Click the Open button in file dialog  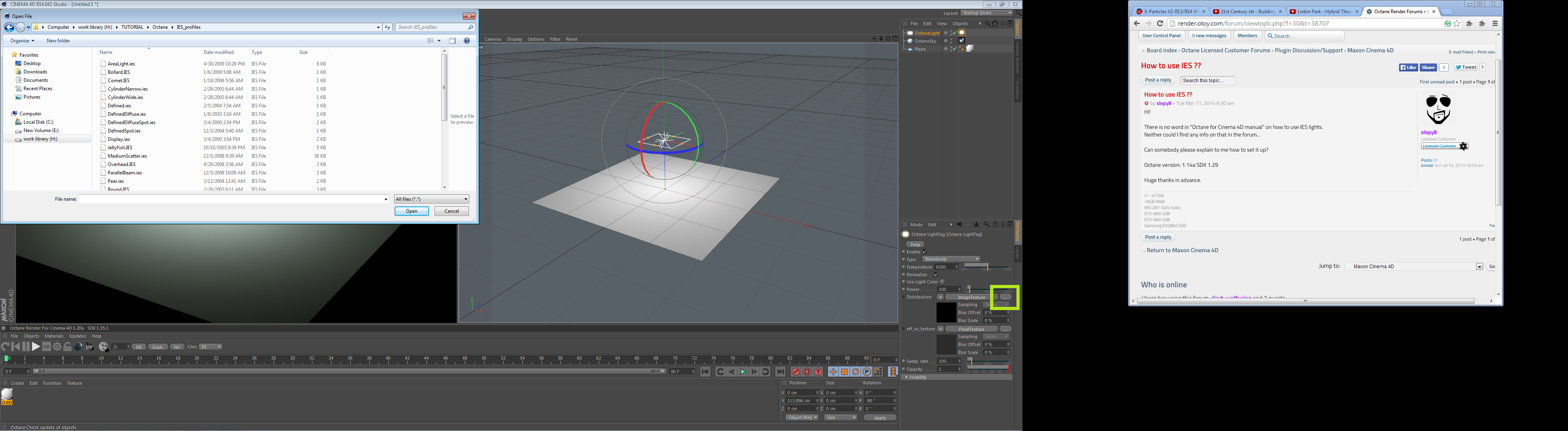pos(411,211)
